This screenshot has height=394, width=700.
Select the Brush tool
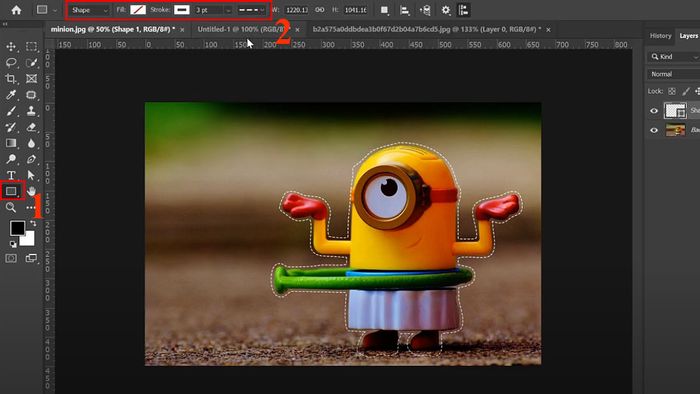pyautogui.click(x=11, y=111)
